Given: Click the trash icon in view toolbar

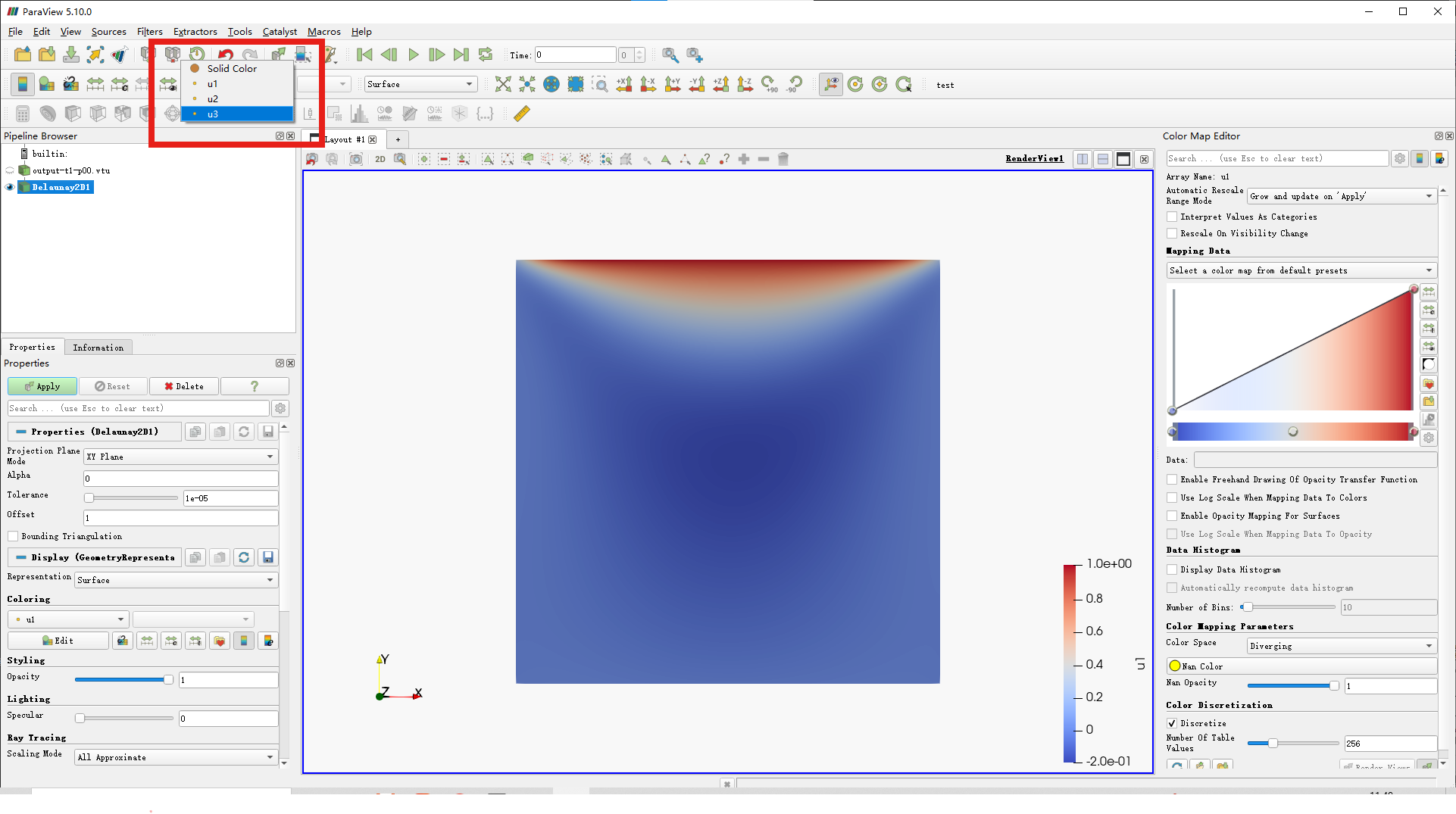Looking at the screenshot, I should click(x=783, y=159).
